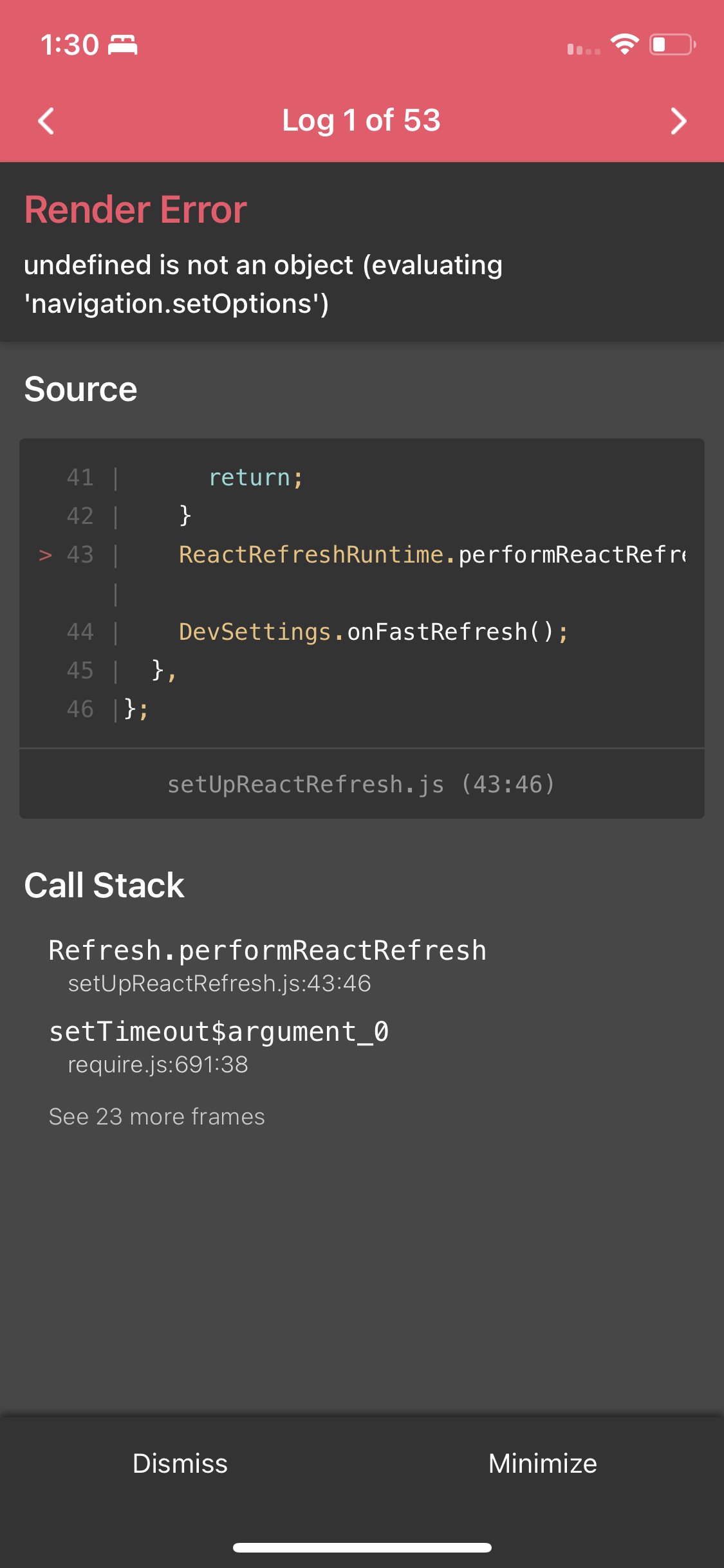Go to previous log with left chevron
This screenshot has width=724, height=1568.
click(46, 121)
